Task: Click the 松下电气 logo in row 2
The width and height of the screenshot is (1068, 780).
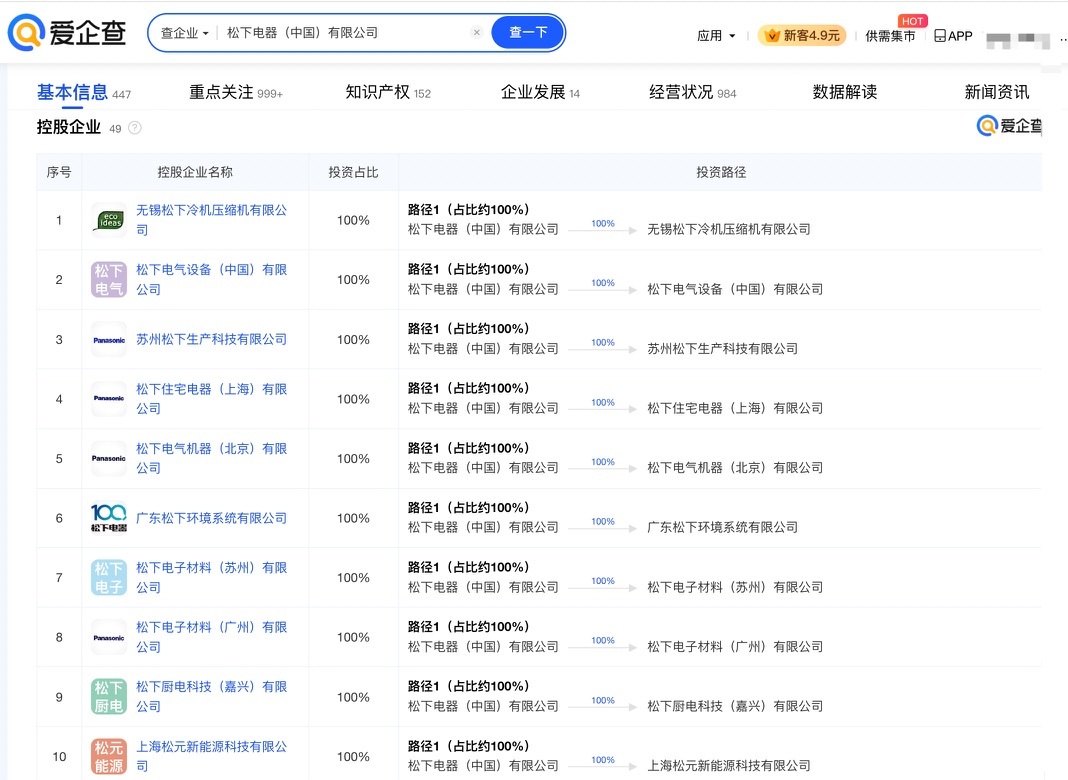Action: [109, 280]
